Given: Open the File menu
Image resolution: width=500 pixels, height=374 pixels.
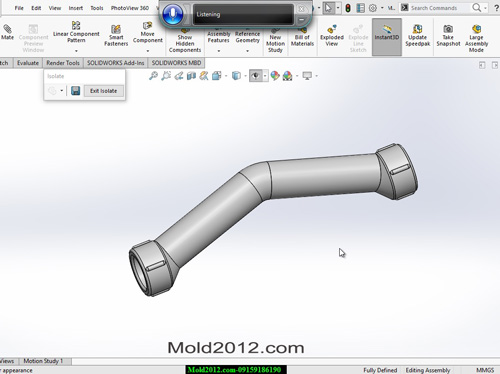Looking at the screenshot, I should pyautogui.click(x=19, y=8).
